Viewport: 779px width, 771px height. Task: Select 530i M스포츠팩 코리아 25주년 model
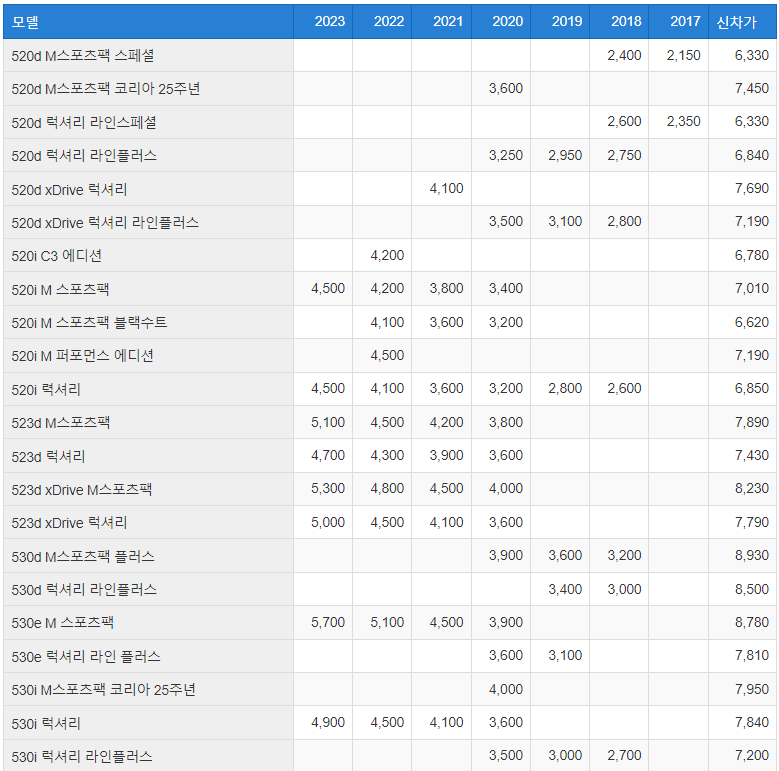[103, 690]
